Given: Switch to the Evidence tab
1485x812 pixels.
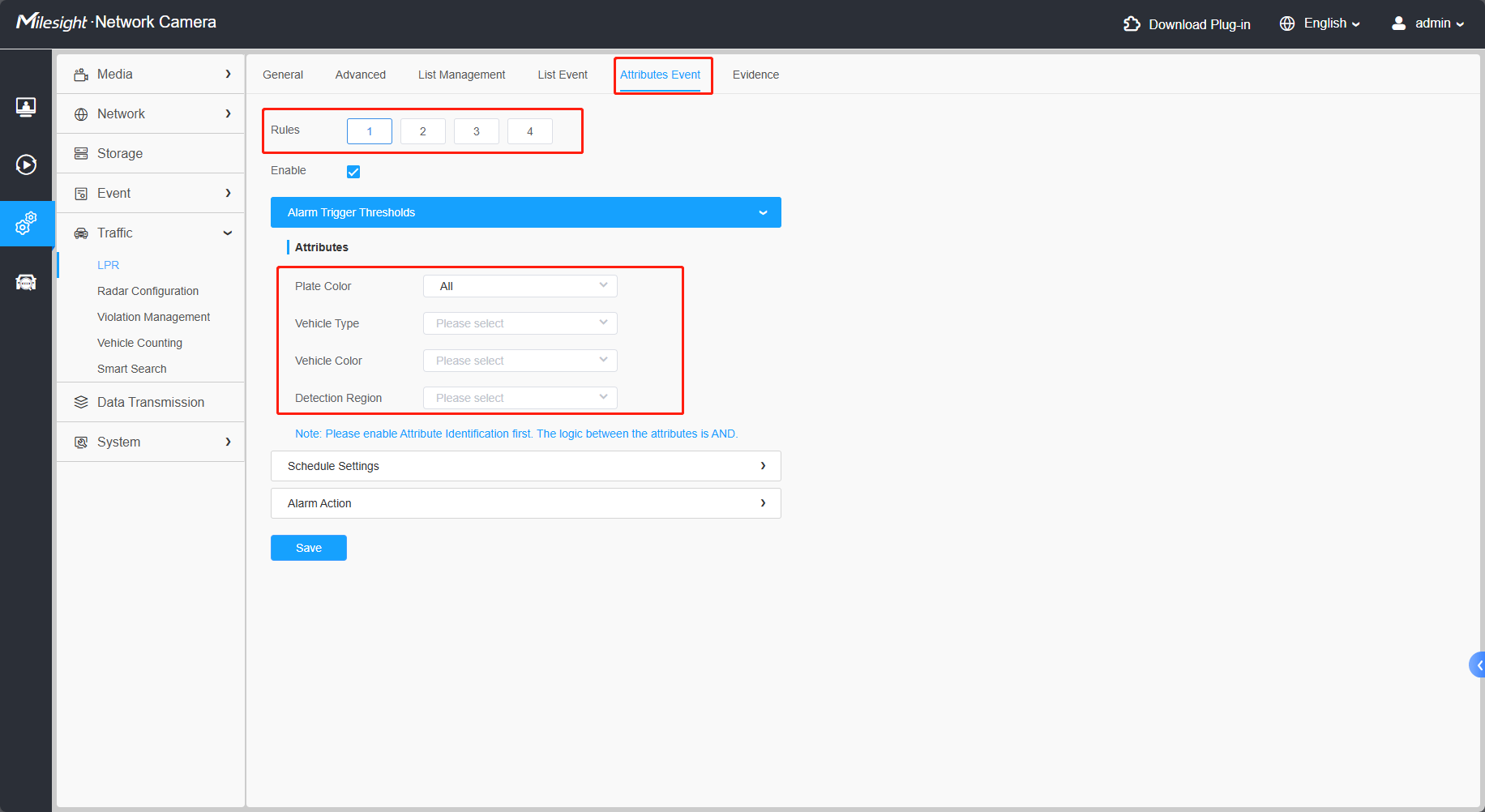Looking at the screenshot, I should coord(755,75).
